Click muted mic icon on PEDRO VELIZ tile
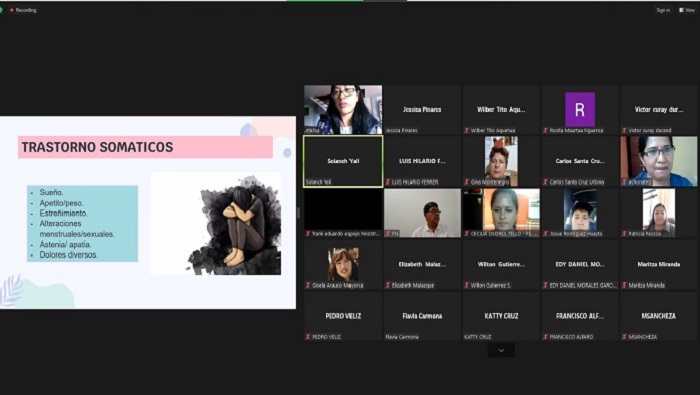The image size is (700, 395). (x=308, y=337)
